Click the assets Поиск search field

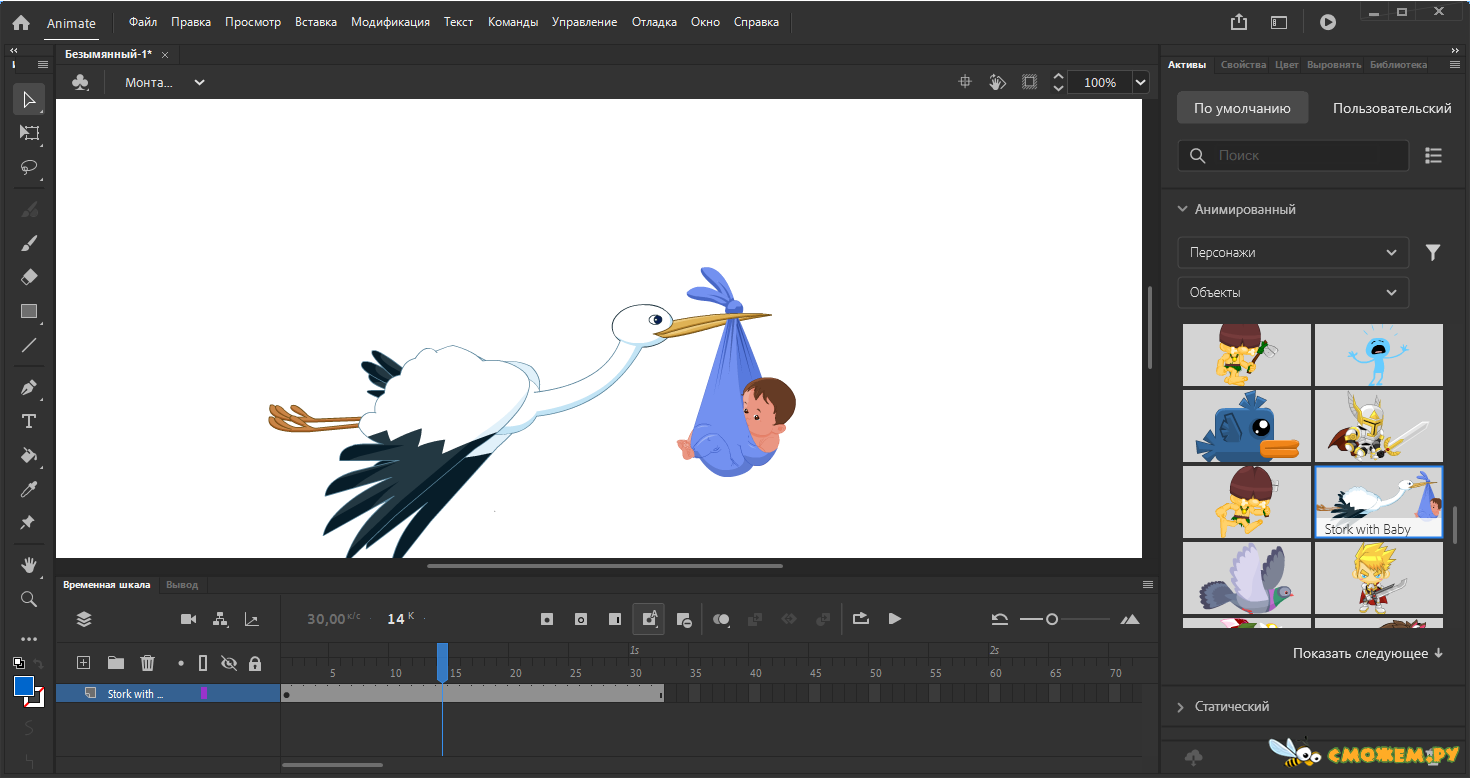click(x=1293, y=155)
